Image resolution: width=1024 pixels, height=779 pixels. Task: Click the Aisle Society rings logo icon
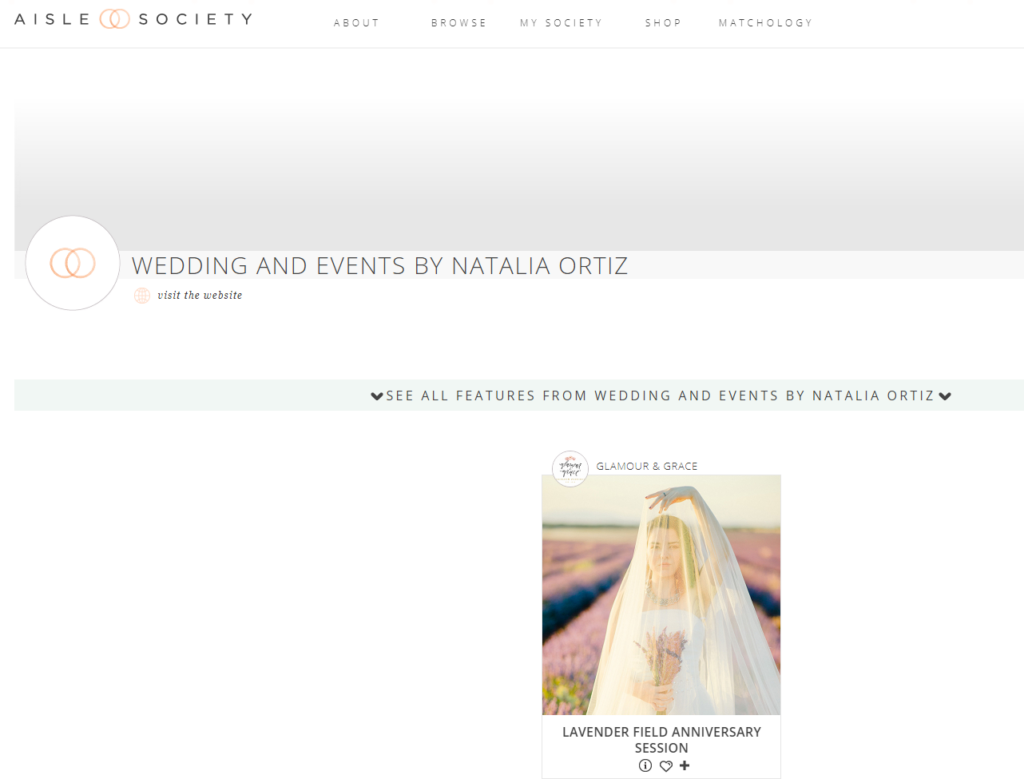point(114,19)
